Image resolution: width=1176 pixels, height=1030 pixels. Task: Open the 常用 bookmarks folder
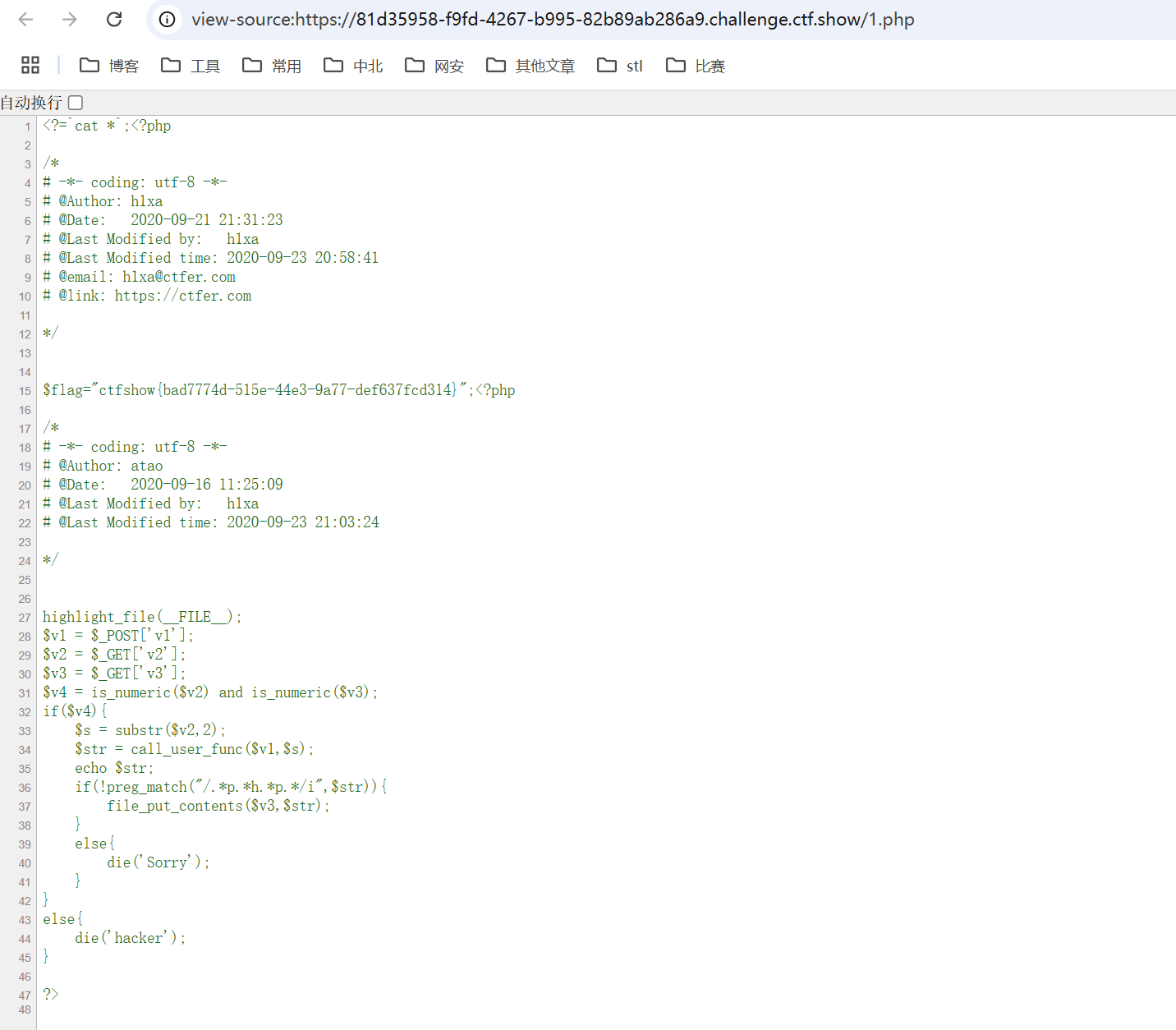272,66
